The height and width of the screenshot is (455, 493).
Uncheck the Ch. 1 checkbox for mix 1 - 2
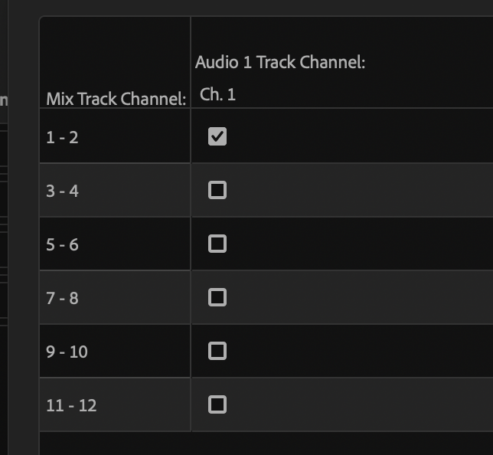(217, 136)
